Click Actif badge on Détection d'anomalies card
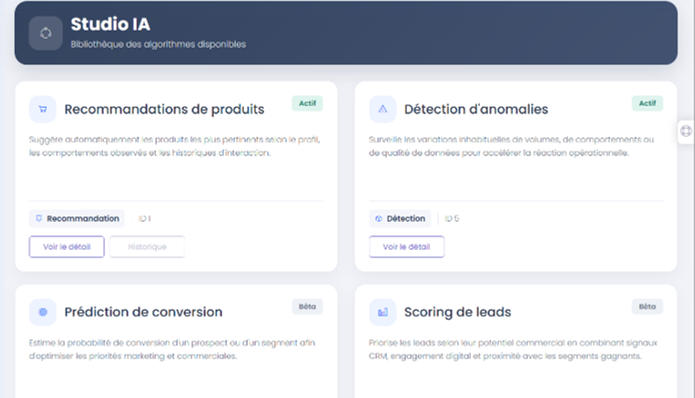695x398 pixels. 647,103
